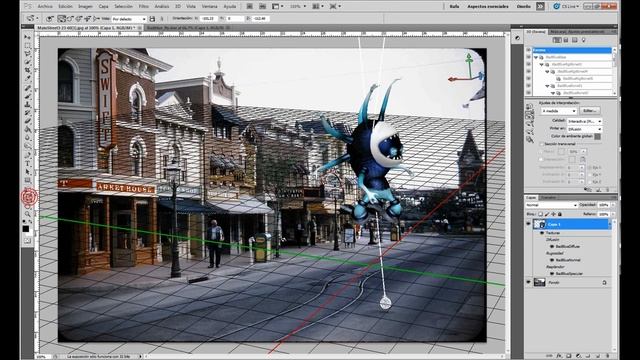Filter 3D panel by lights bulb icon
This screenshot has width=640, height=360.
[x=583, y=40]
